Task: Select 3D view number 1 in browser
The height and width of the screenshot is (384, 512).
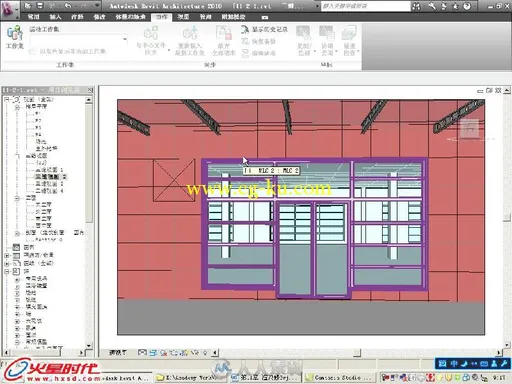Action: pyautogui.click(x=49, y=170)
